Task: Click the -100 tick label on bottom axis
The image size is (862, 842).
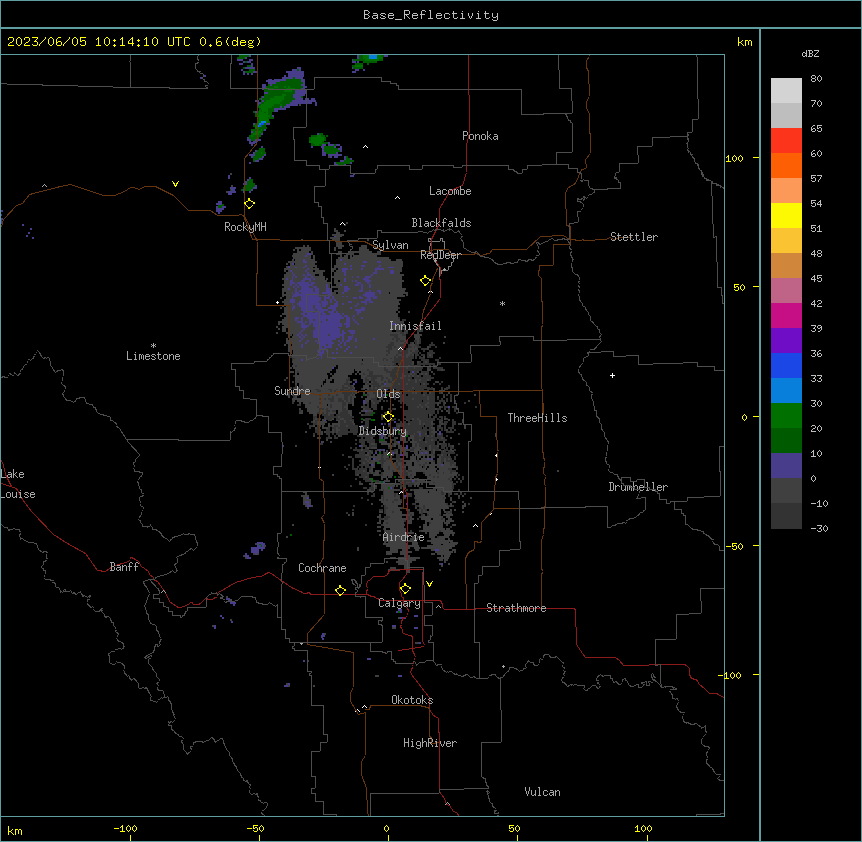Action: point(125,828)
